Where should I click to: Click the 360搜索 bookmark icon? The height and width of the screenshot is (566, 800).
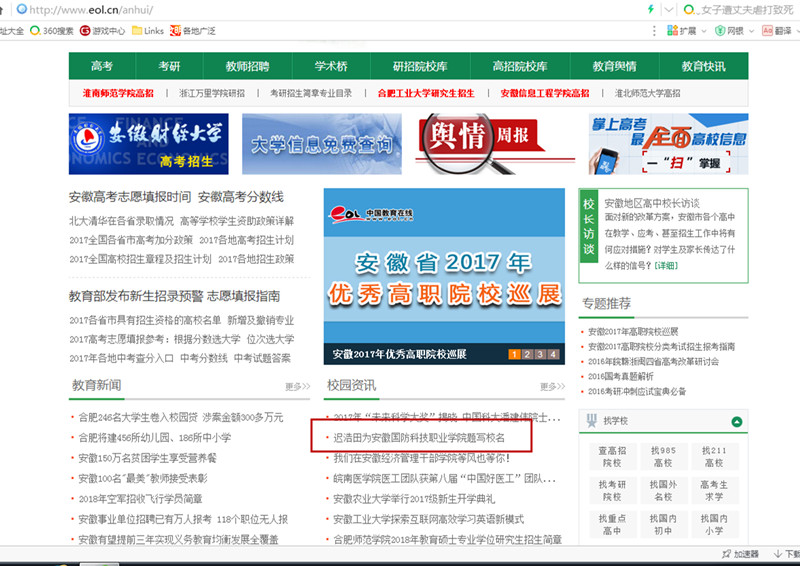35,31
